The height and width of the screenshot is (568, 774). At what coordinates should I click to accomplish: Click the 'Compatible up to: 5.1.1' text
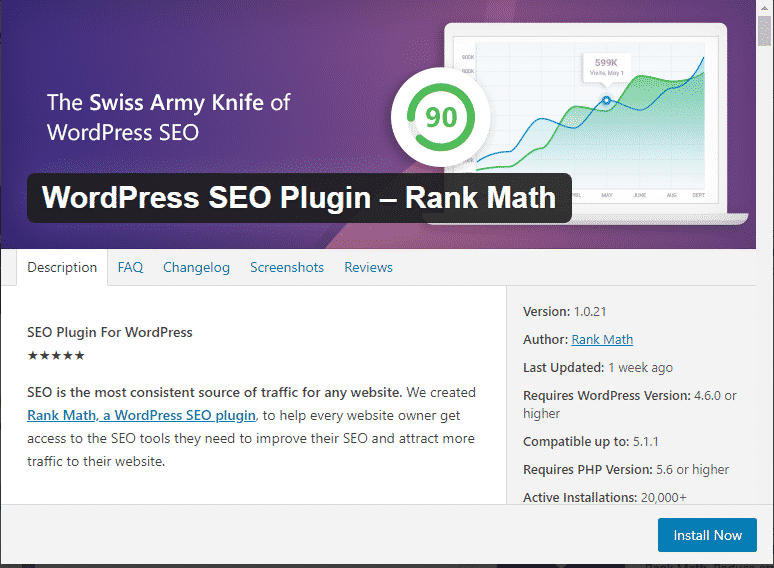click(x=591, y=442)
